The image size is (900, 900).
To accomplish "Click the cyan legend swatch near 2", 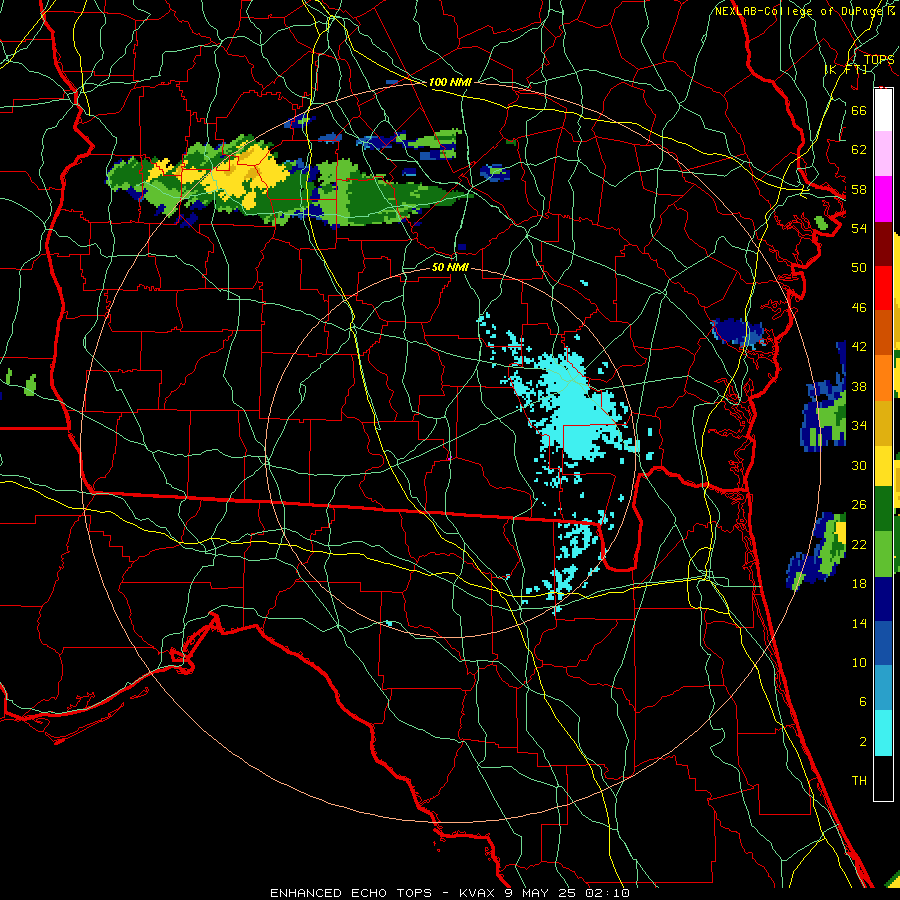I will tap(883, 733).
